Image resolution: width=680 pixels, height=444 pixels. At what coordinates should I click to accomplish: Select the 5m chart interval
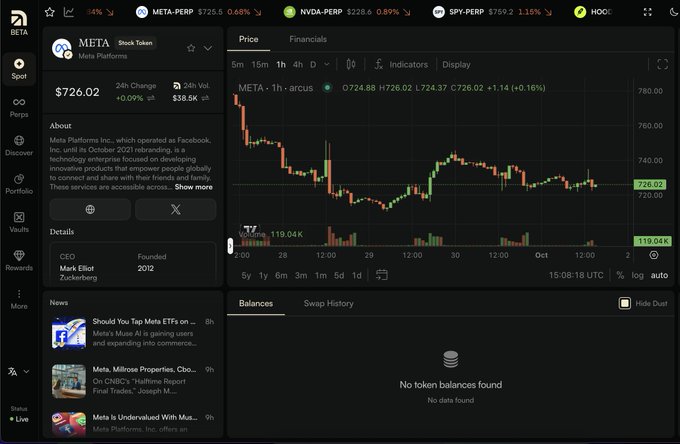237,65
